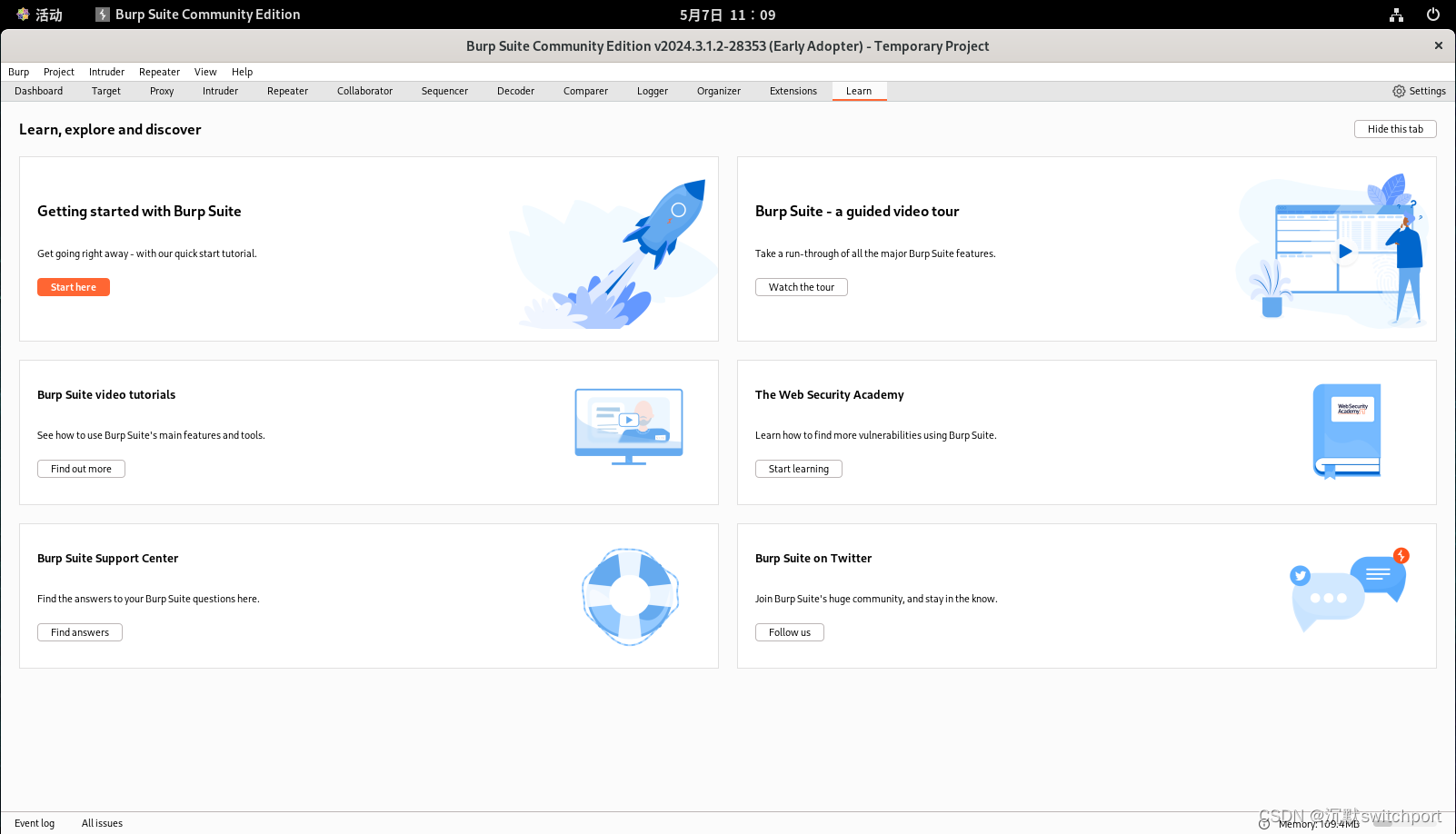The image size is (1456, 834).
Task: Click the Web Security Academy book illustration
Action: coord(1347,431)
